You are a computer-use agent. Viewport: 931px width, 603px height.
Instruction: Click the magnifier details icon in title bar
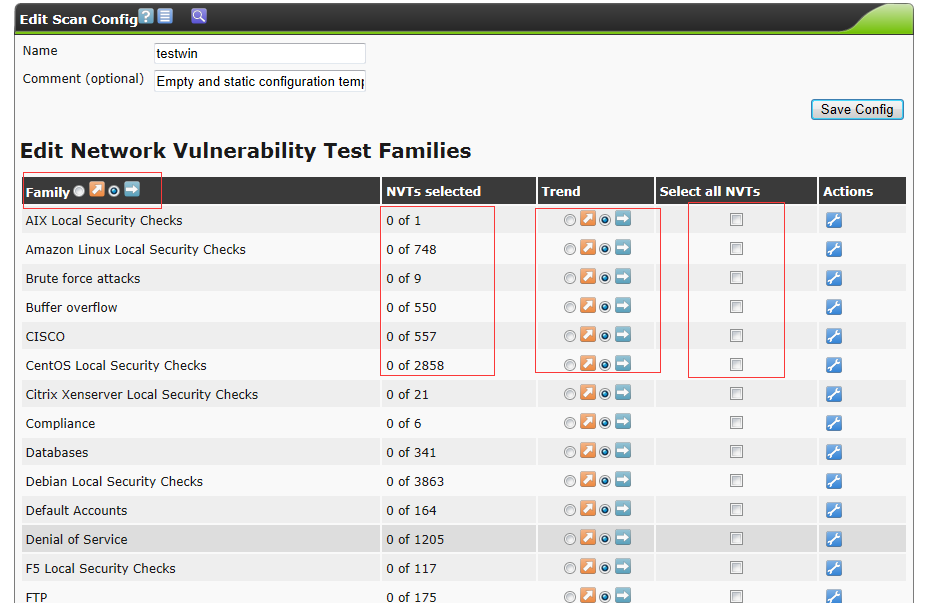pyautogui.click(x=199, y=16)
